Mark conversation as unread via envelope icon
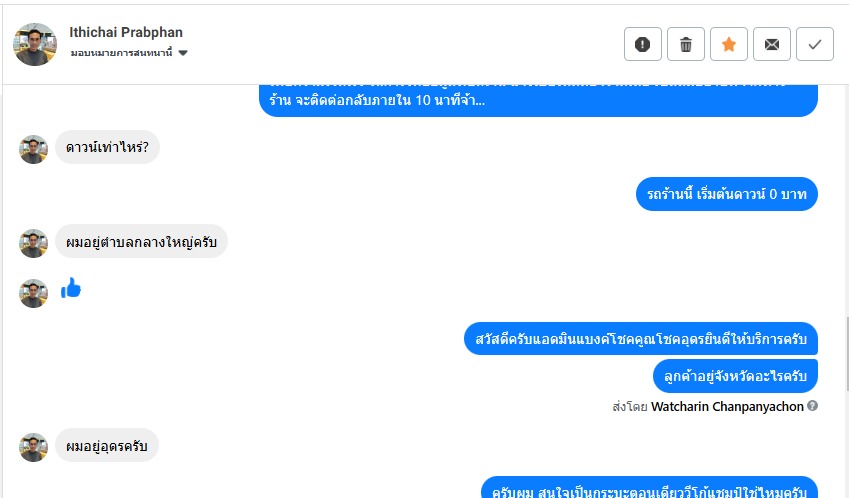This screenshot has width=849, height=498. pos(772,44)
